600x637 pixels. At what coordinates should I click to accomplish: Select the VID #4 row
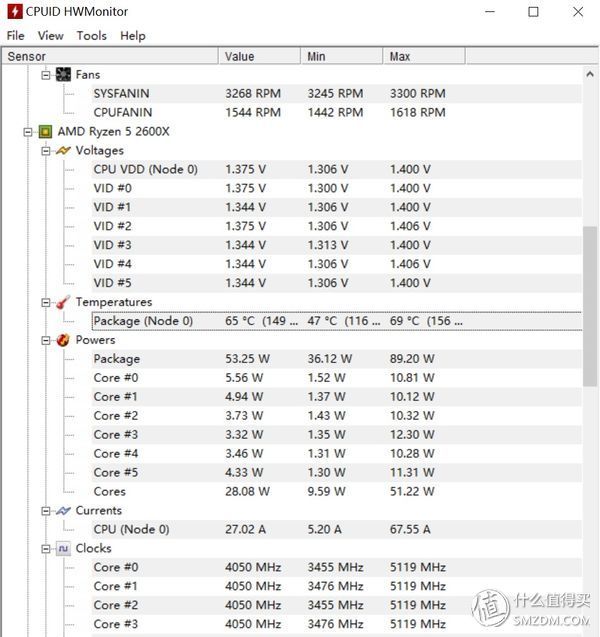[x=337, y=264]
